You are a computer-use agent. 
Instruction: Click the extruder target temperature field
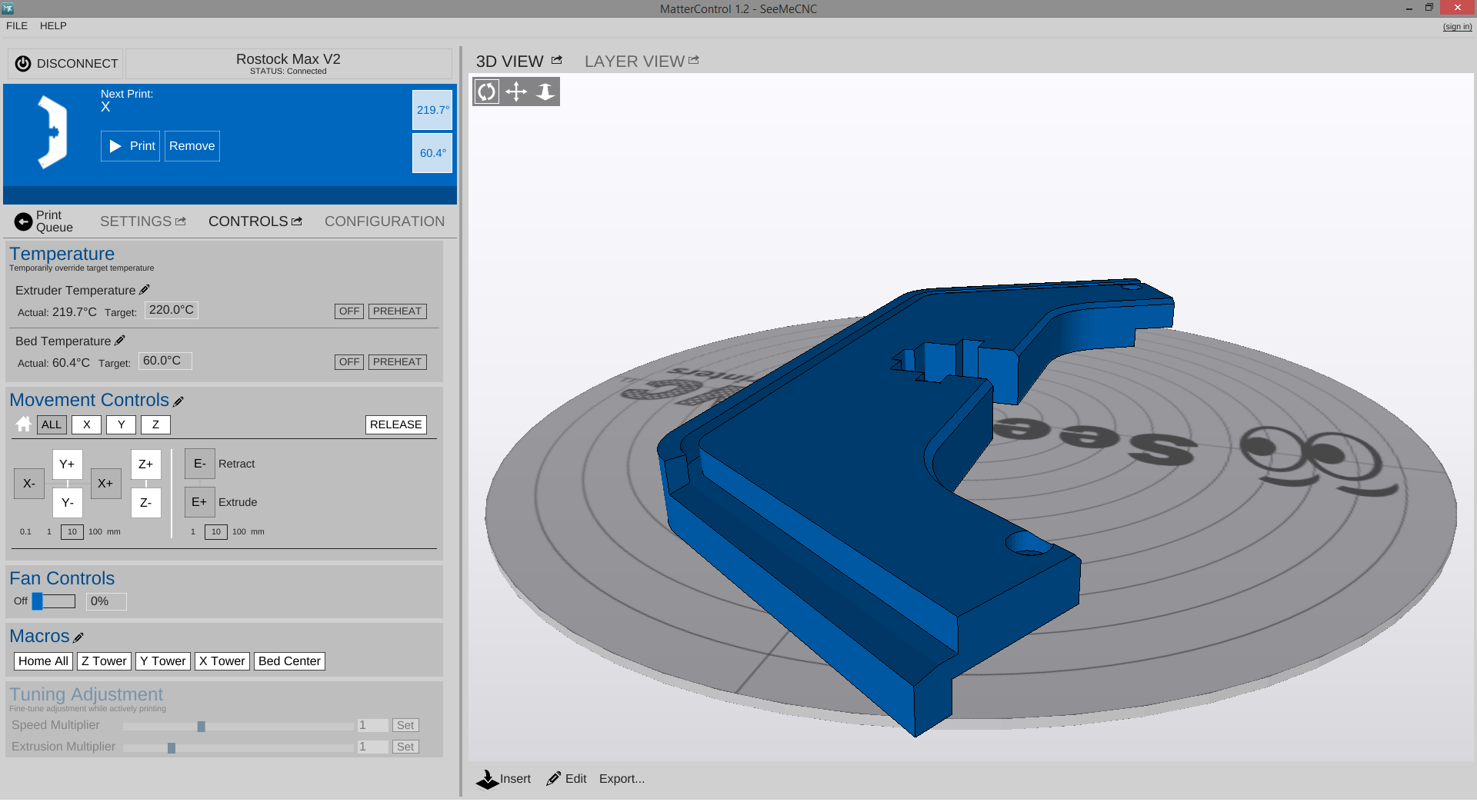pos(172,310)
